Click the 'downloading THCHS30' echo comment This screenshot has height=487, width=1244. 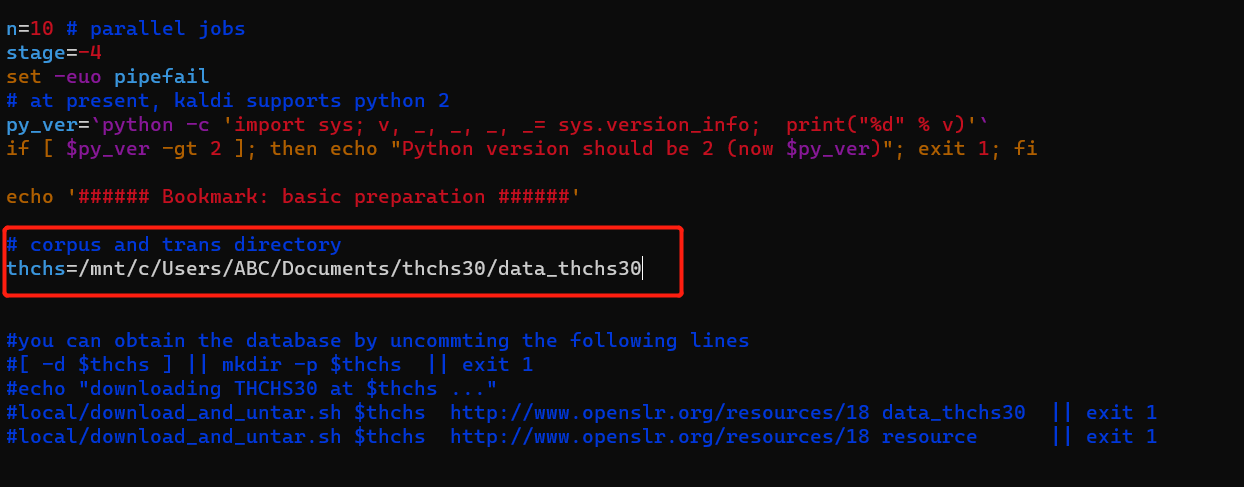click(x=252, y=388)
